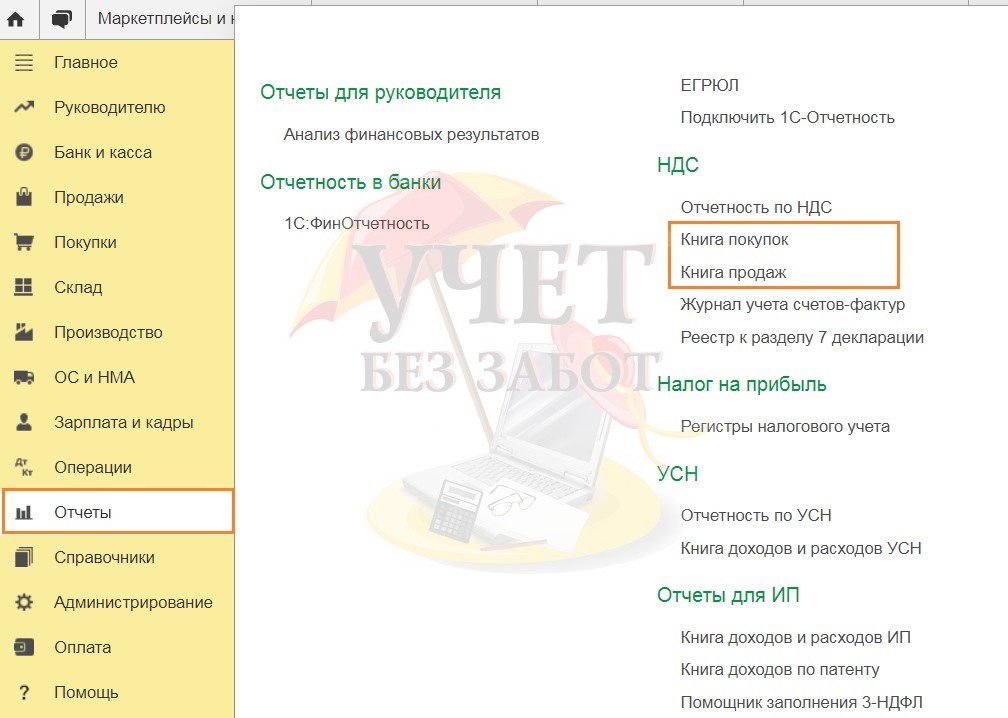Open Зарплата и кадры section
Image resolution: width=1008 pixels, height=718 pixels.
[123, 422]
